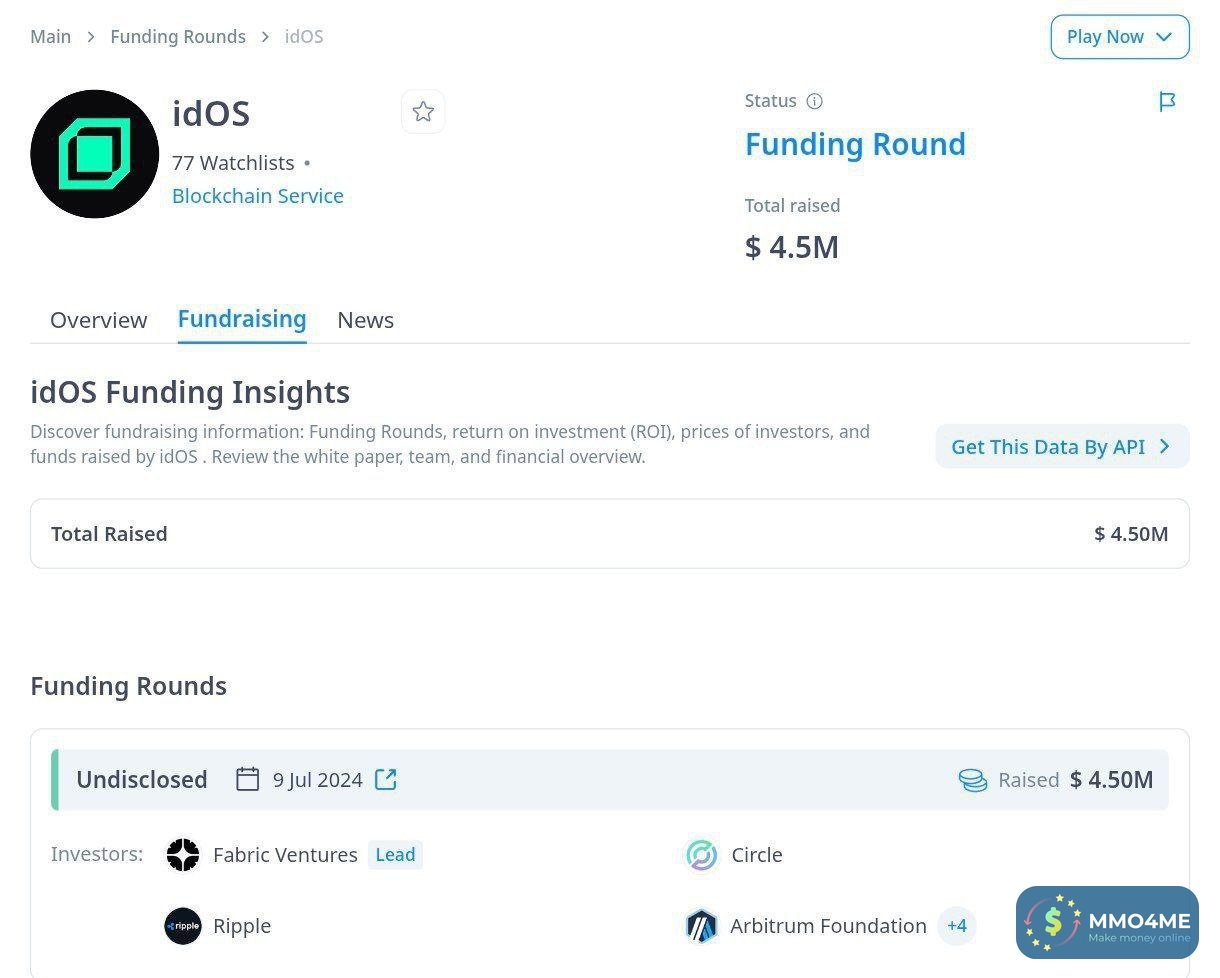The width and height of the screenshot is (1220, 978).
Task: Click the calendar icon in the funding round
Action: (247, 779)
